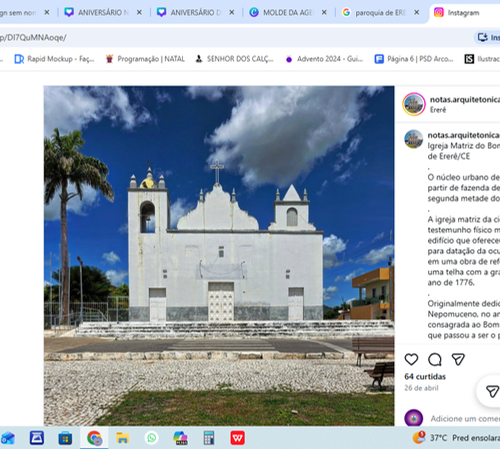Click the address bar URL
Viewport: 500px width, 449px height.
pyautogui.click(x=33, y=37)
